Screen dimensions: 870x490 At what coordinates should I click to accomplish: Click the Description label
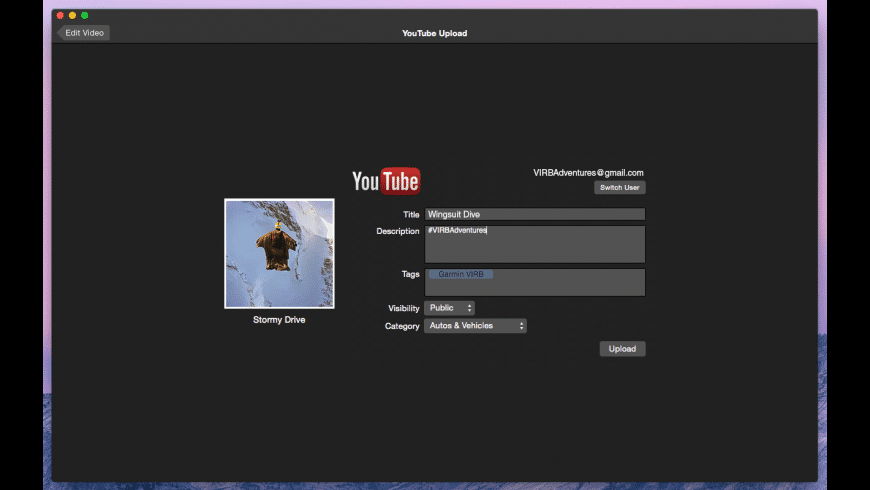coord(397,231)
